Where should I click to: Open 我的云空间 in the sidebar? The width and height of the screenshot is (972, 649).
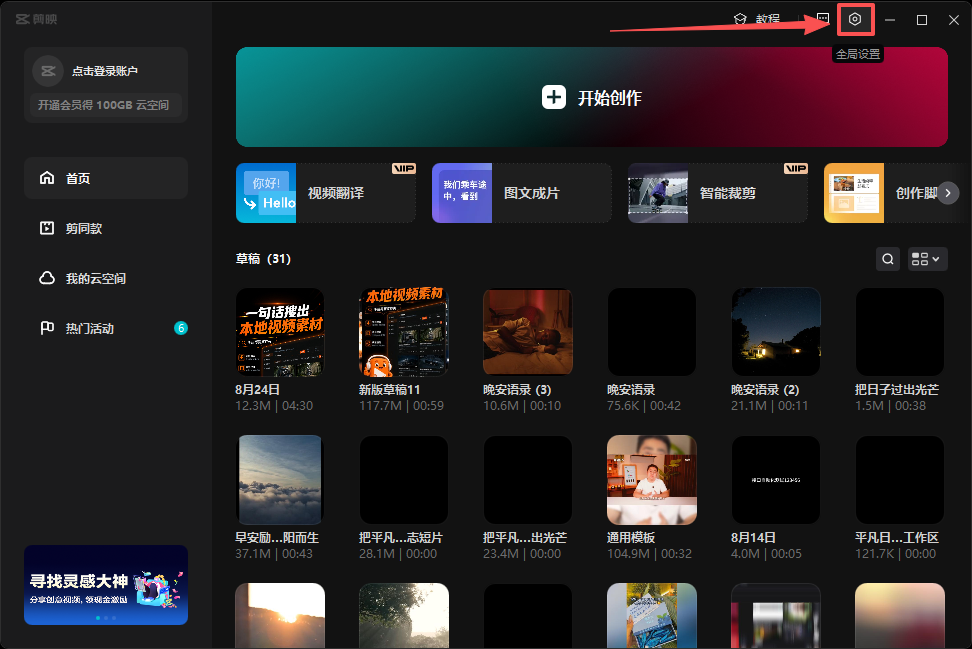106,278
